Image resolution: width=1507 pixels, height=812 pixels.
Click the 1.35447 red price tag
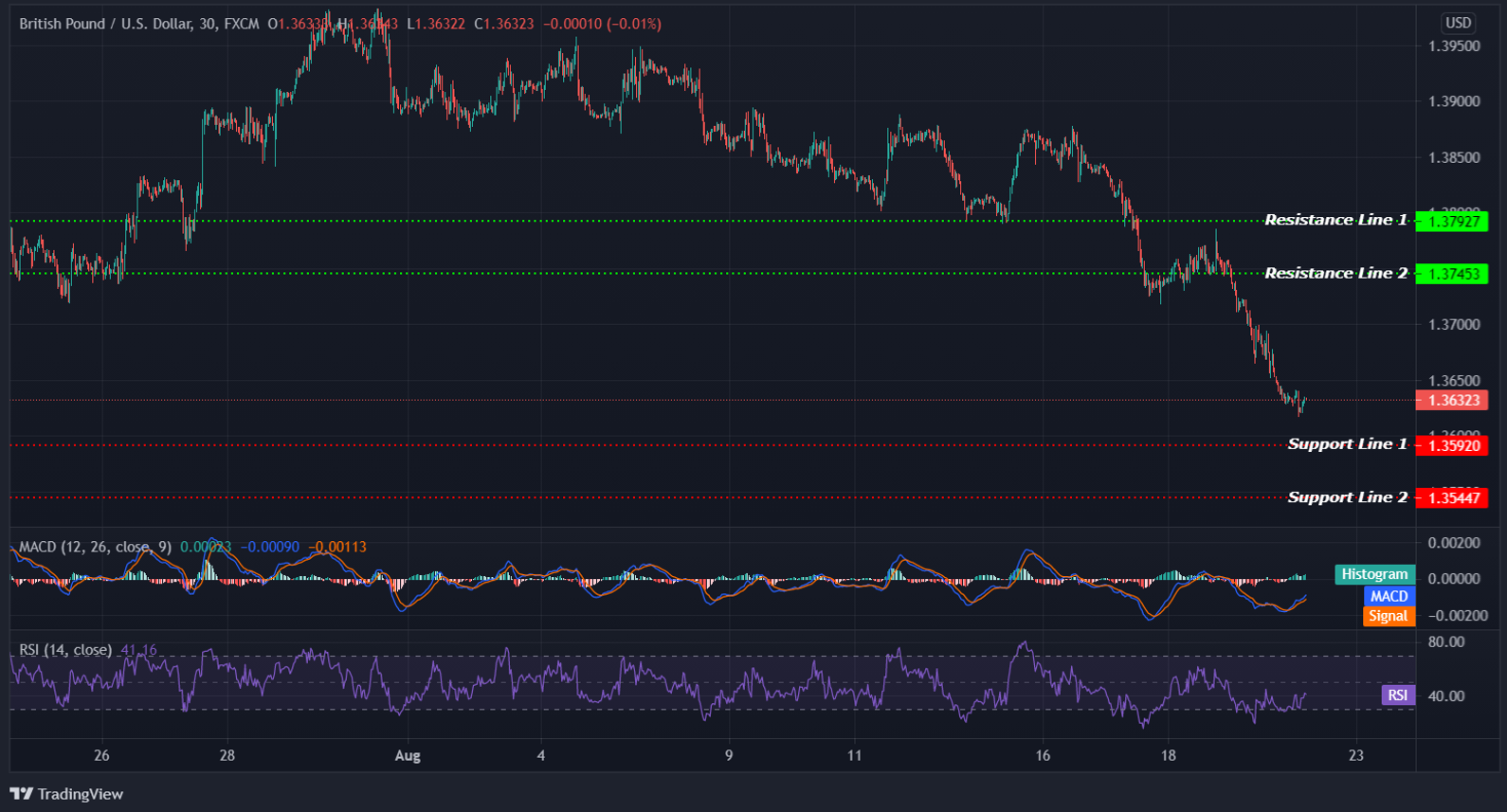[1452, 498]
